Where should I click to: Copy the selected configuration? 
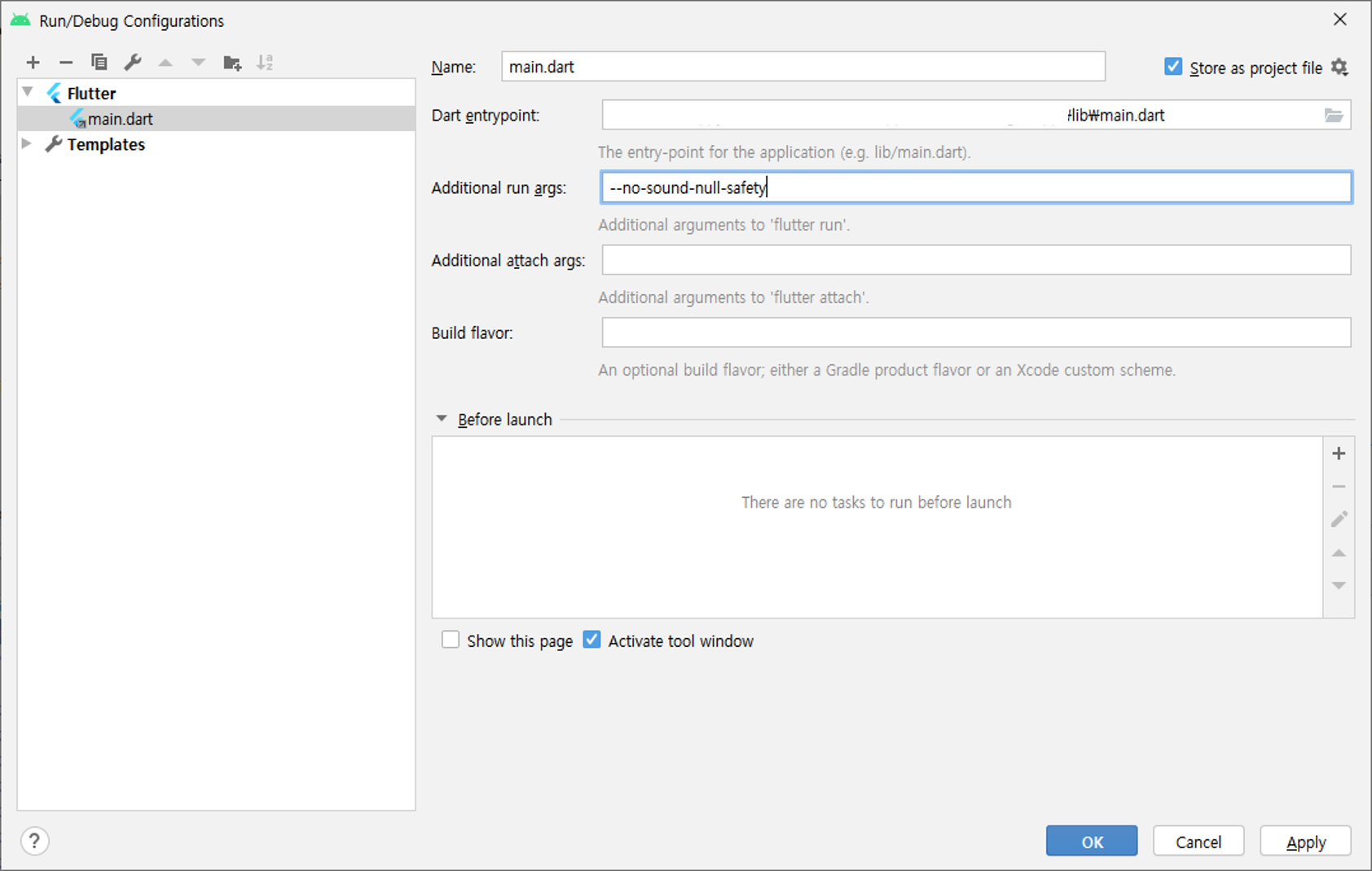coord(99,62)
